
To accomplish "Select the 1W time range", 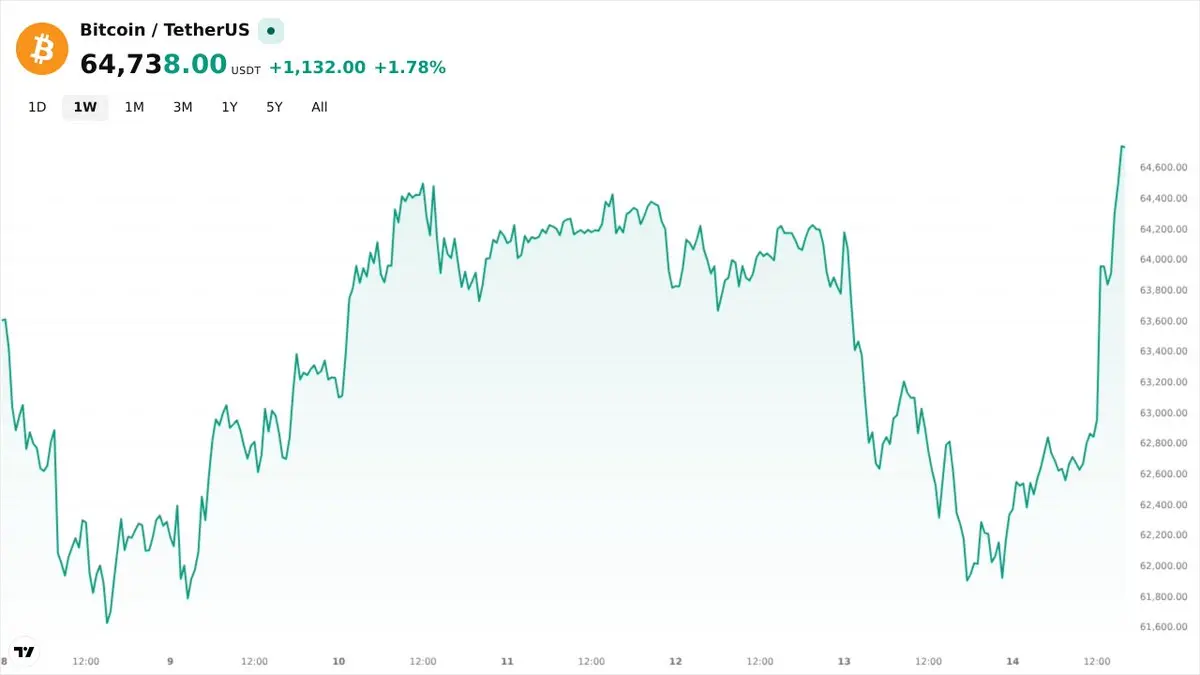I will (x=85, y=107).
